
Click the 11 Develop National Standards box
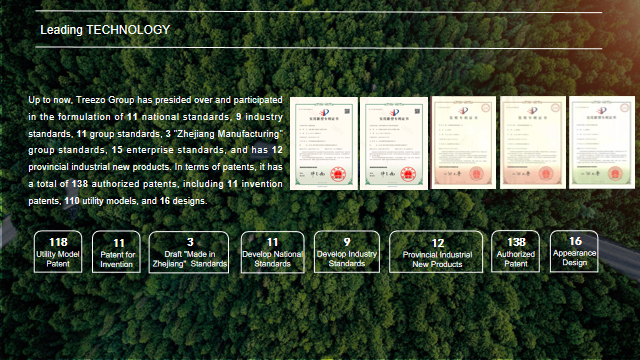272,252
